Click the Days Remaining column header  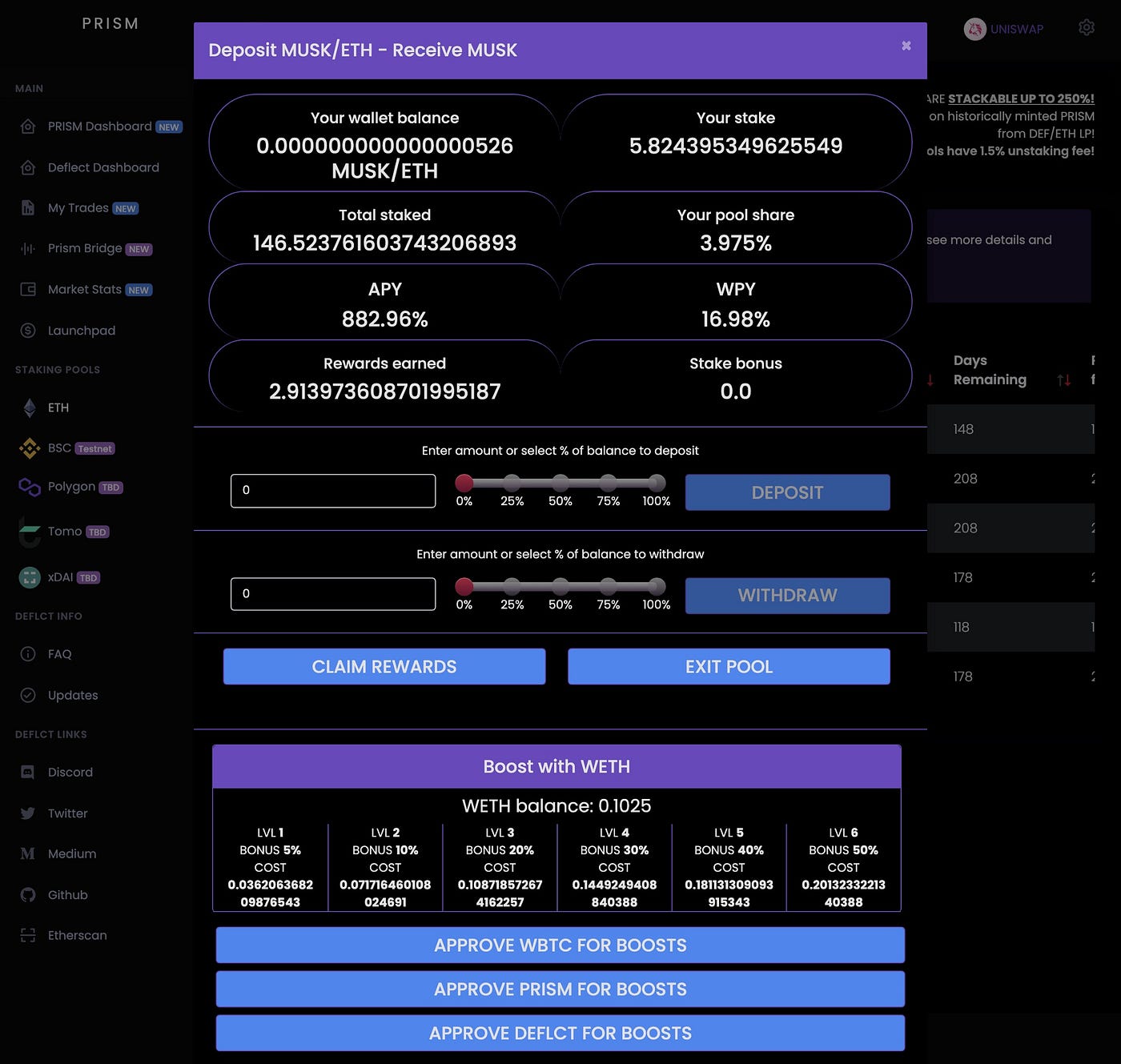[990, 370]
